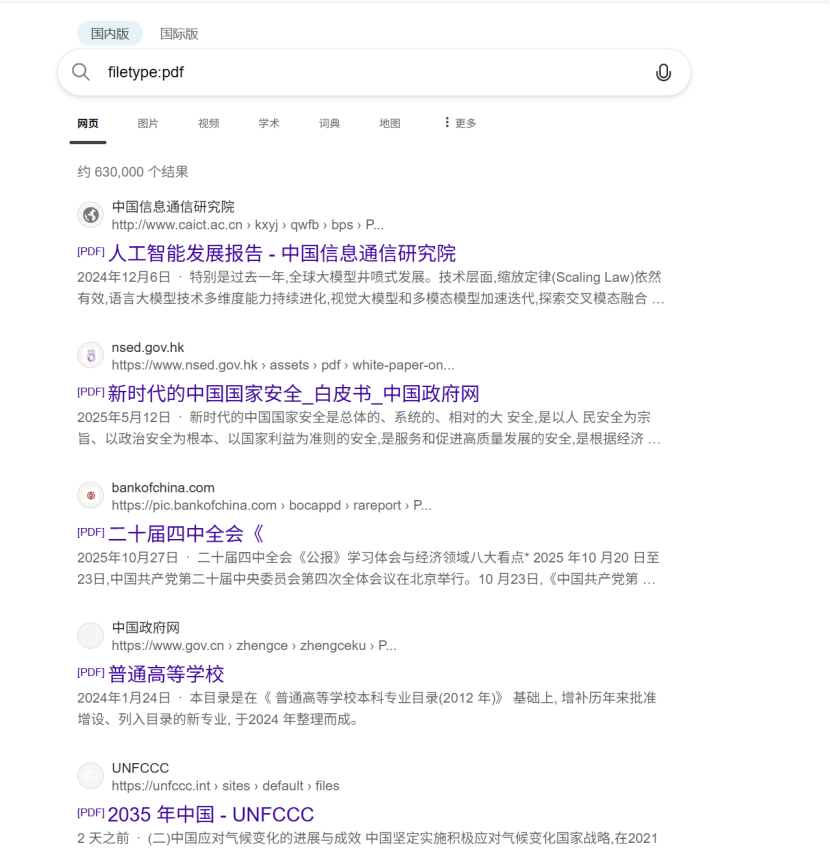This screenshot has width=830, height=853.
Task: Open the 更多 options menu
Action: point(461,122)
